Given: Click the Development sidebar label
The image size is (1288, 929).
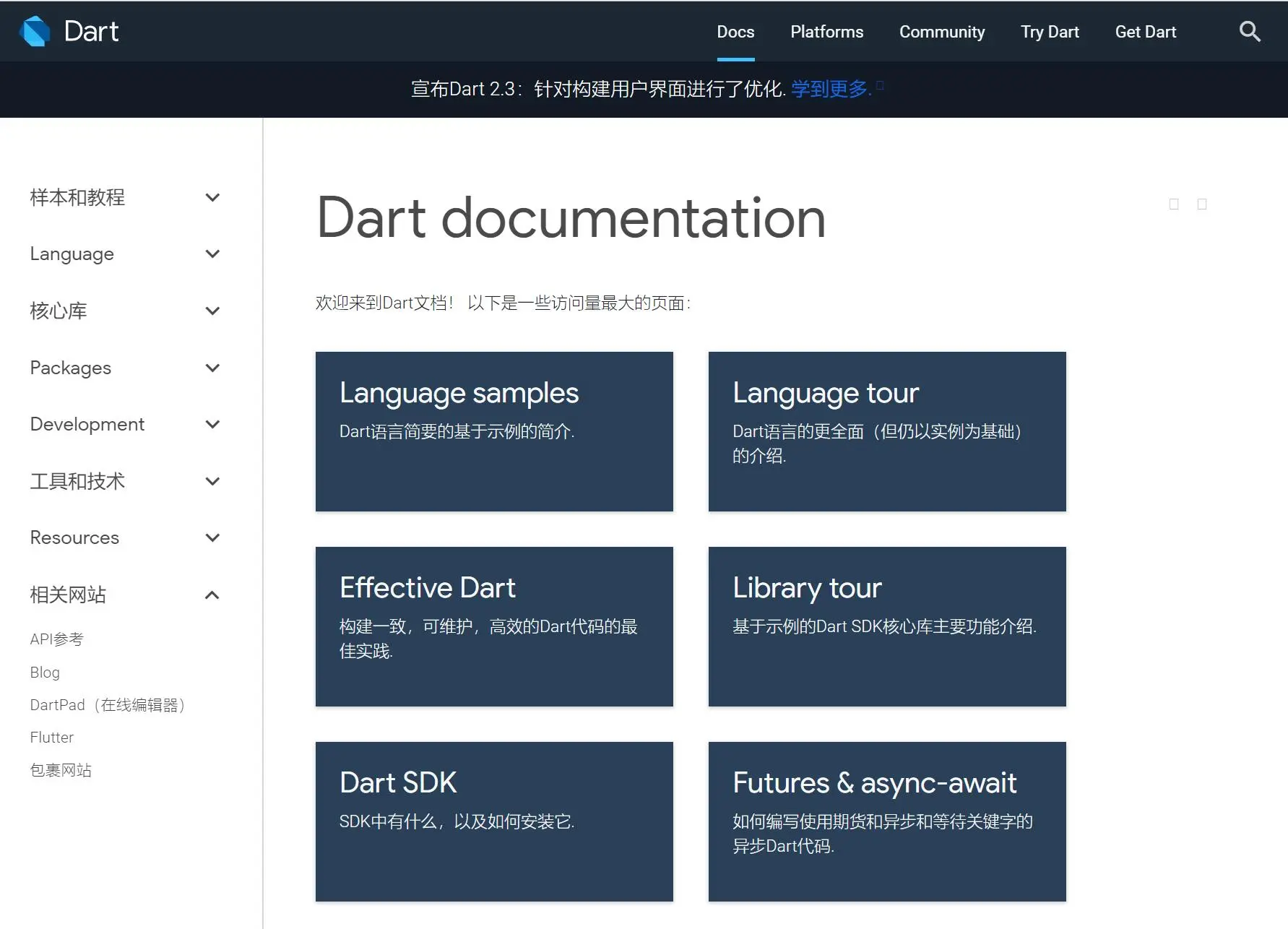Looking at the screenshot, I should (87, 425).
